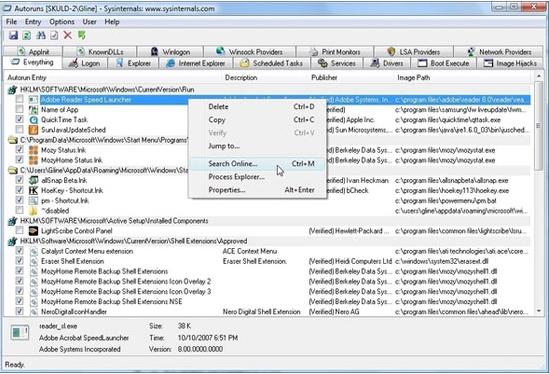
Task: Uncheck the Mozy Status.lnk checkbox
Action: point(20,150)
